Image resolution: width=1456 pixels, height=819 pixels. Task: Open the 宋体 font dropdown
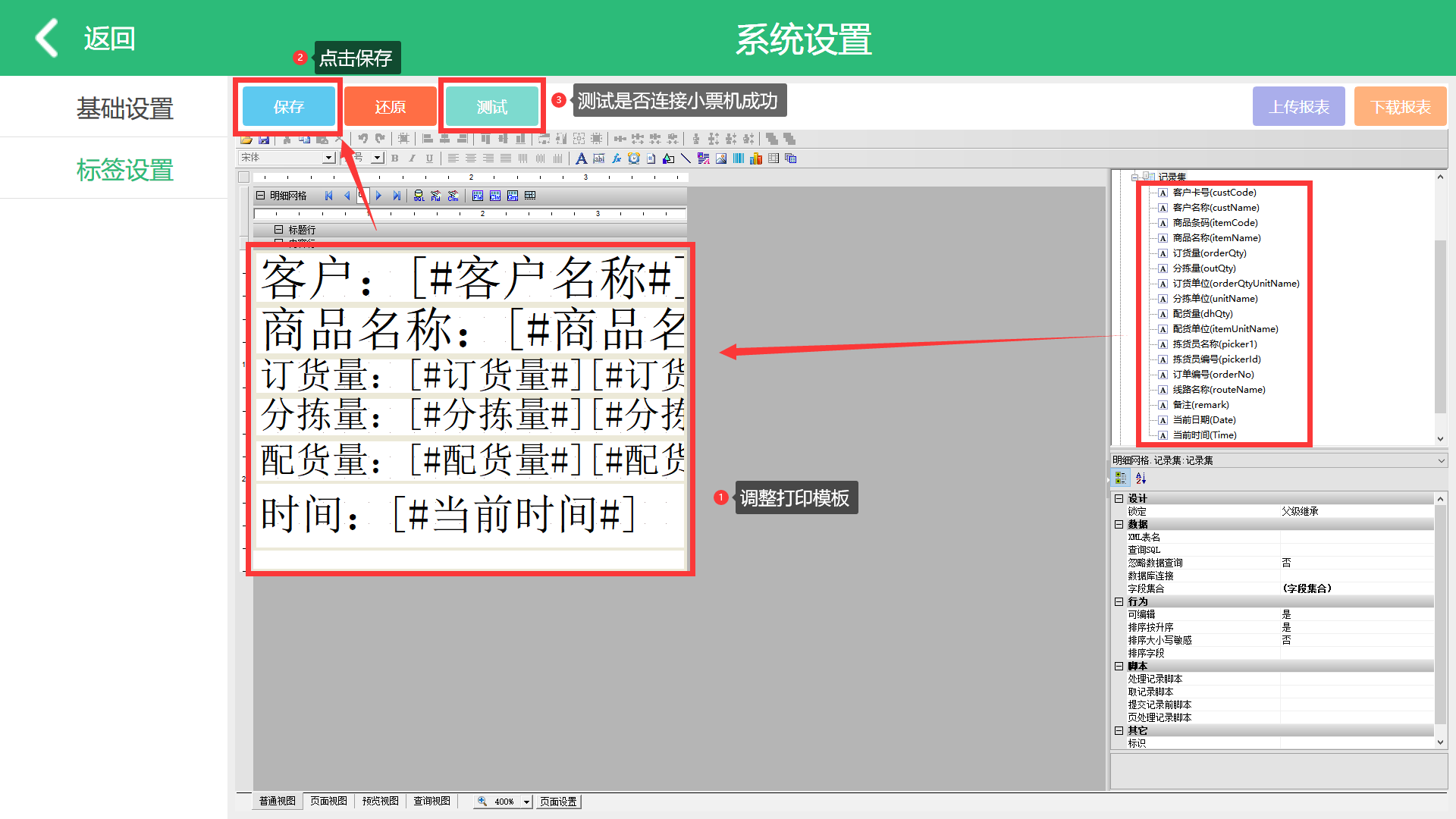coord(328,158)
